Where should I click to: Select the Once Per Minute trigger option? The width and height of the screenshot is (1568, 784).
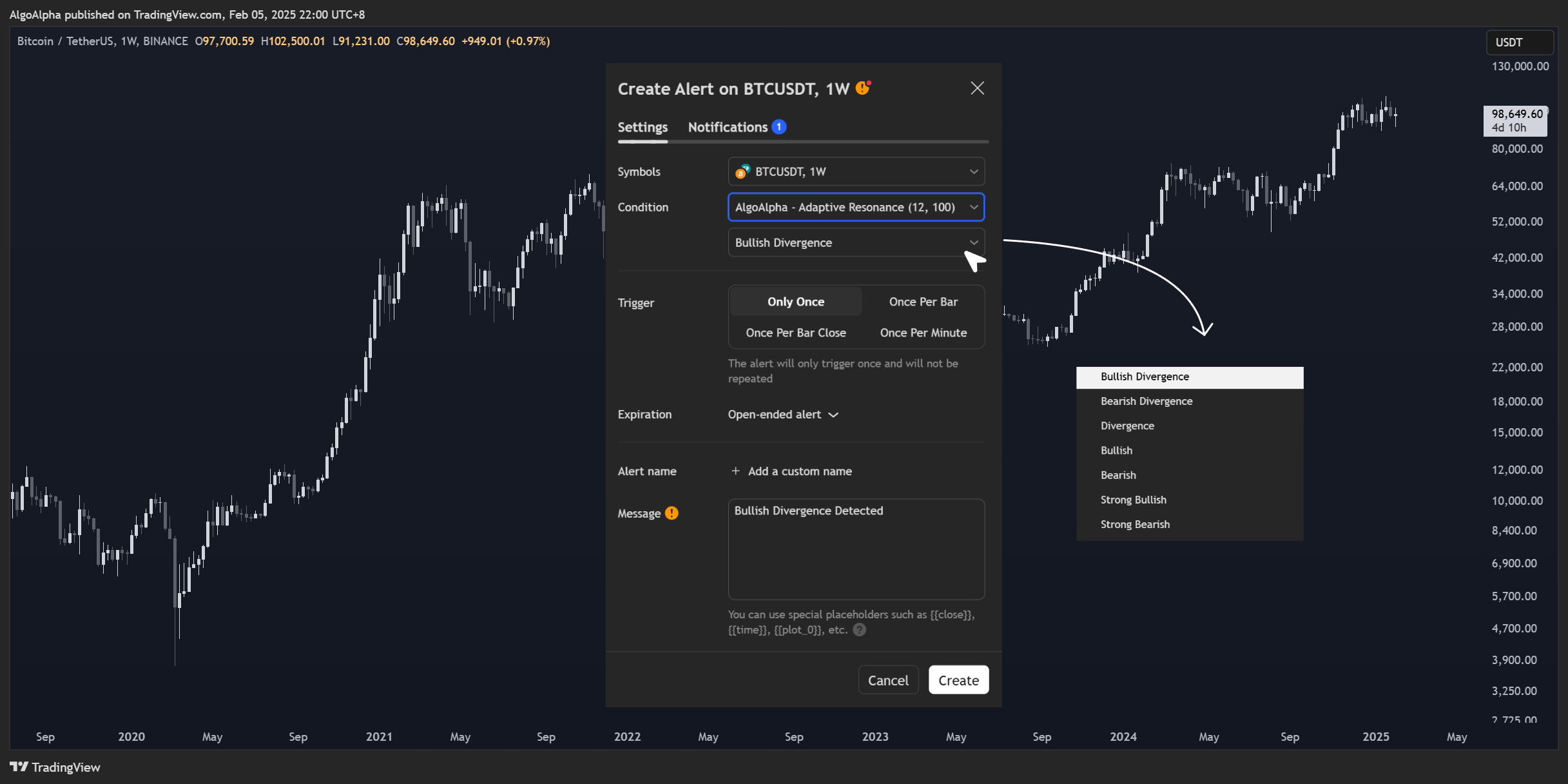pos(923,333)
